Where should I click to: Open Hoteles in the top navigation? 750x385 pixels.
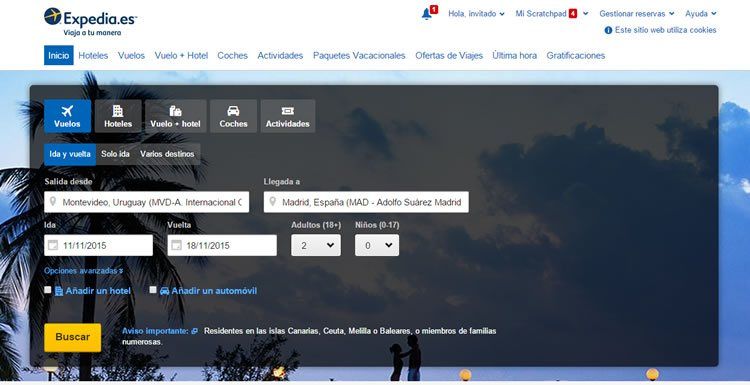[x=93, y=55]
